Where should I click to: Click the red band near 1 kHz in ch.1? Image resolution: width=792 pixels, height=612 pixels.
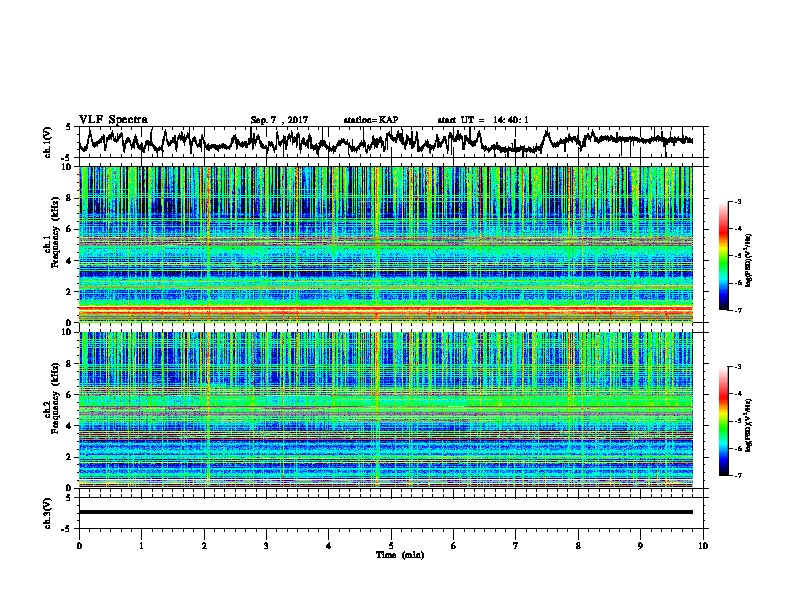point(386,309)
